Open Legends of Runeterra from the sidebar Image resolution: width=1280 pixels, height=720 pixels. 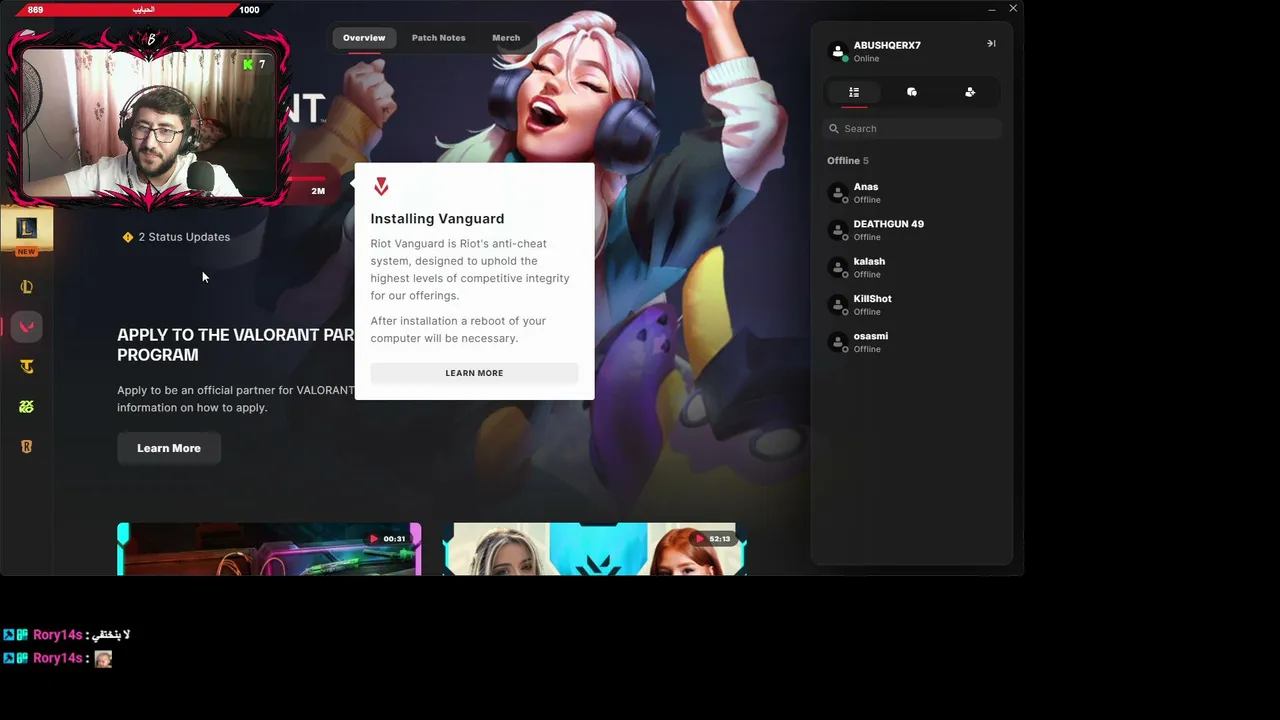[x=27, y=447]
